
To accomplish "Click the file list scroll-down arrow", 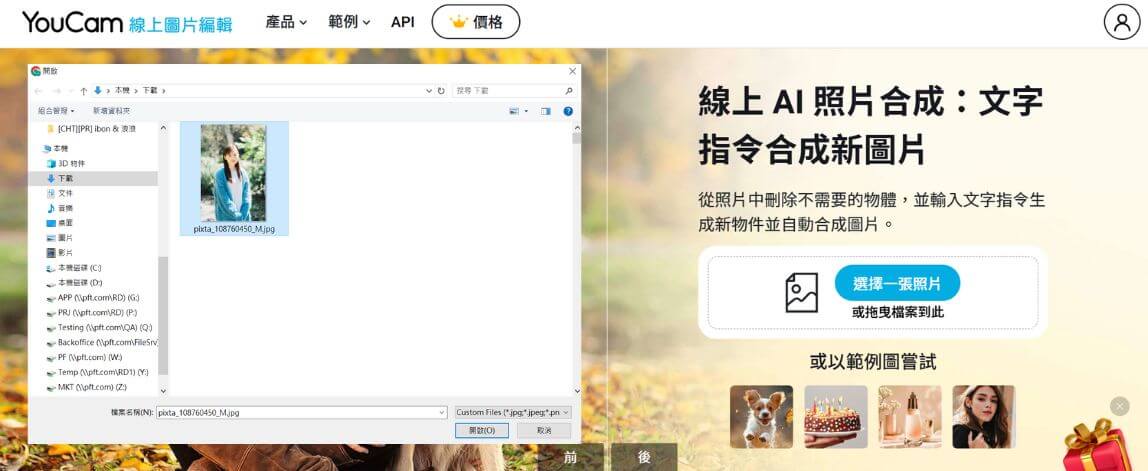I will [576, 392].
